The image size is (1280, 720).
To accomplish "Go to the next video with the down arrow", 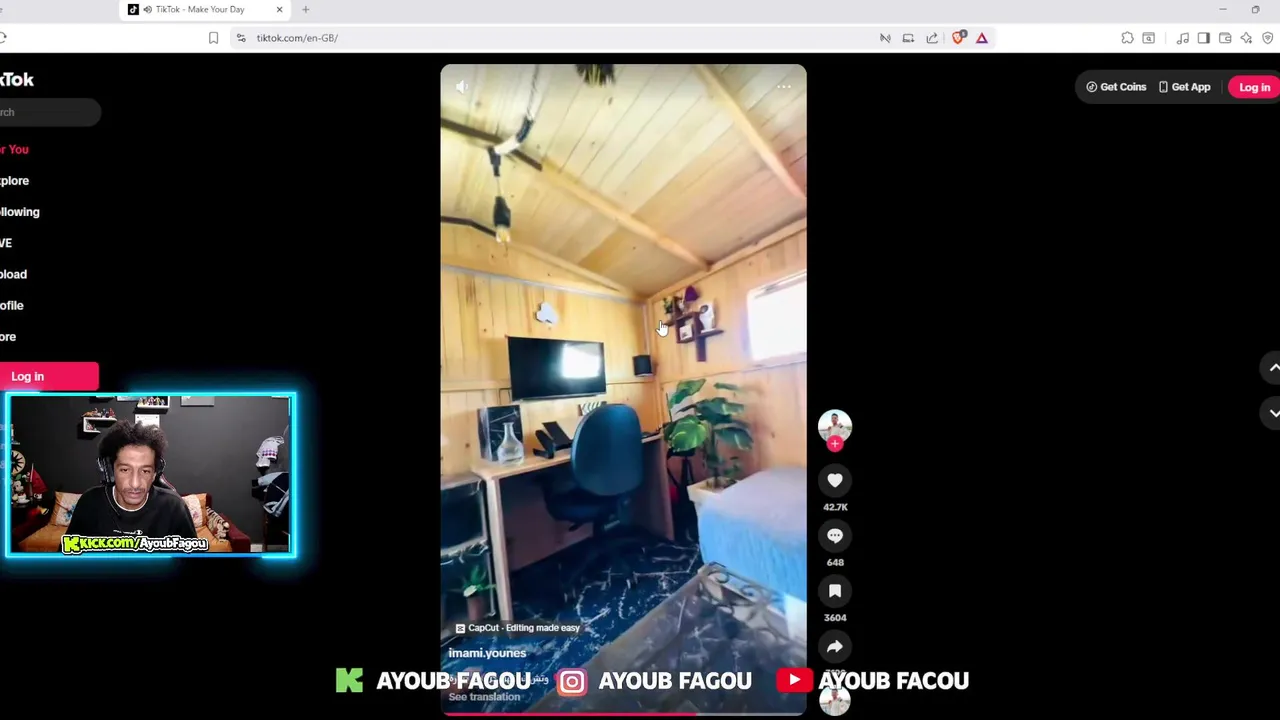I will 1274,412.
